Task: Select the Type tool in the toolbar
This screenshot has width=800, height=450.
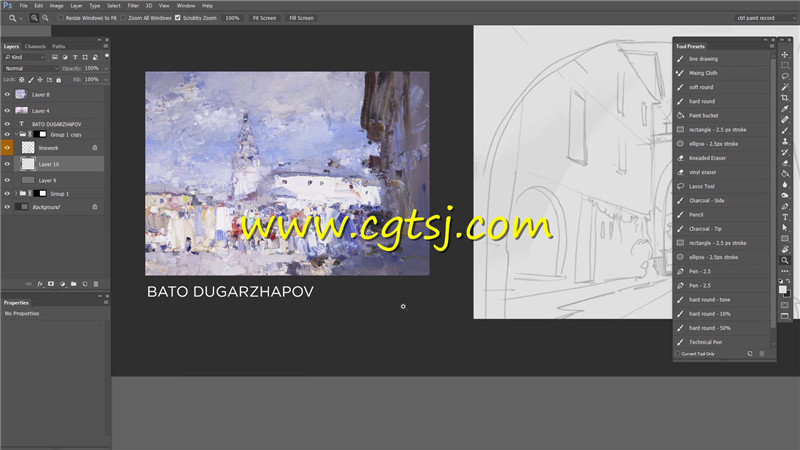Action: point(785,217)
